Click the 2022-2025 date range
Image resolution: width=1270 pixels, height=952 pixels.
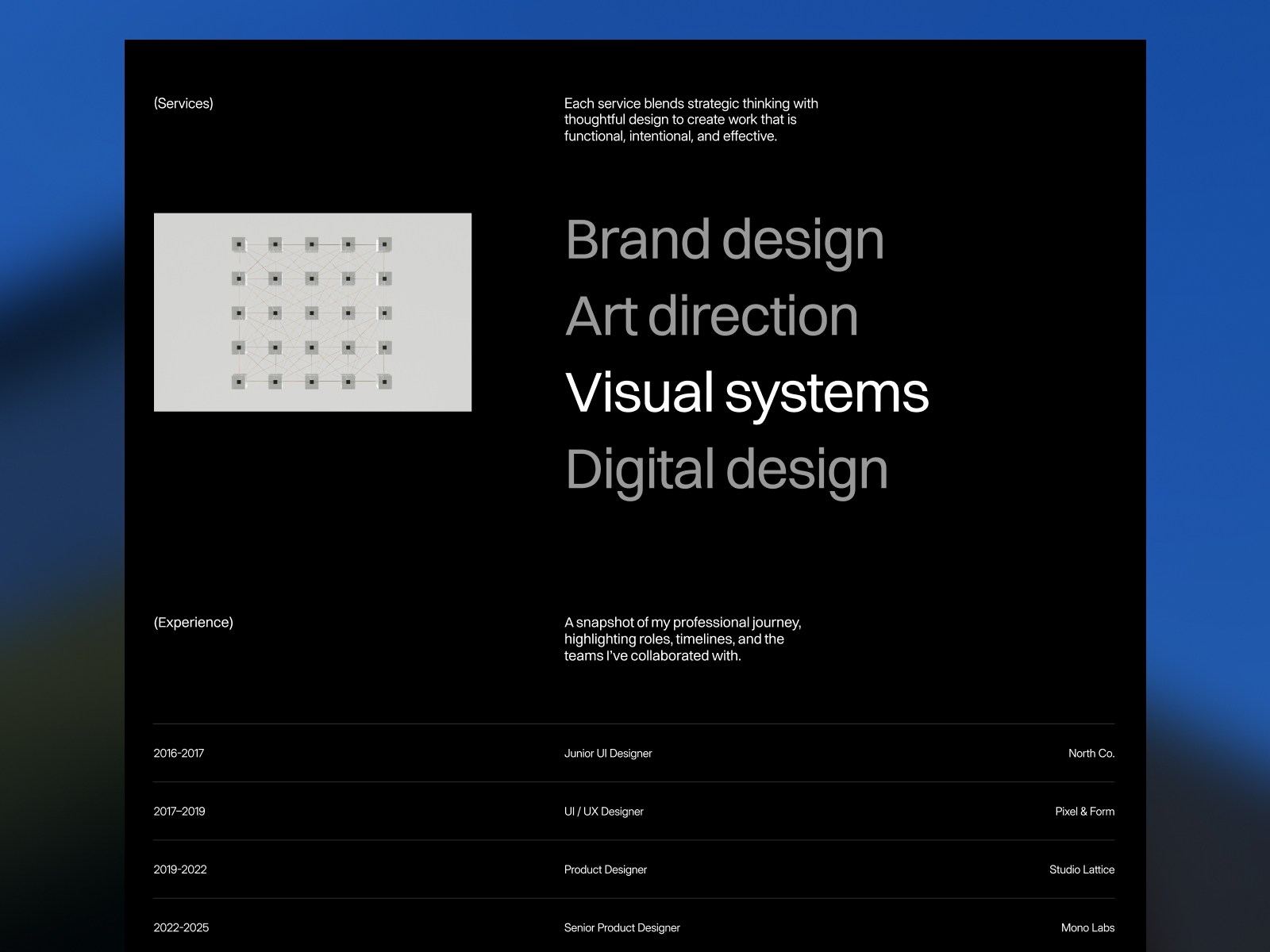point(181,927)
